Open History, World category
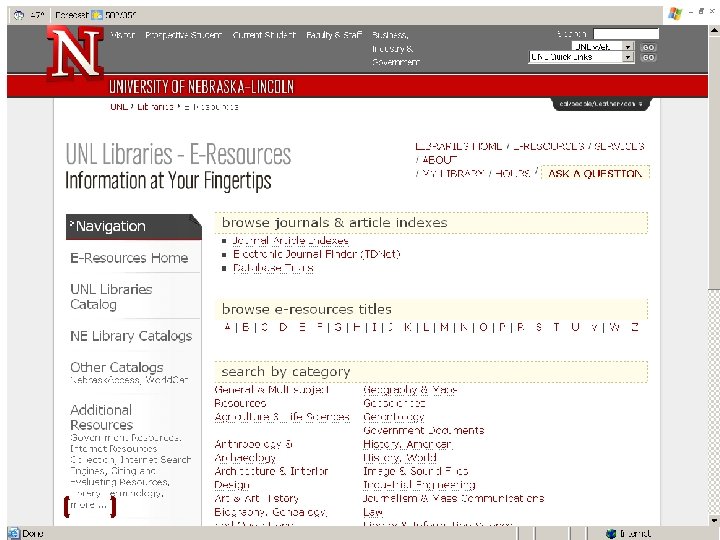This screenshot has height=540, width=720. coord(399,457)
